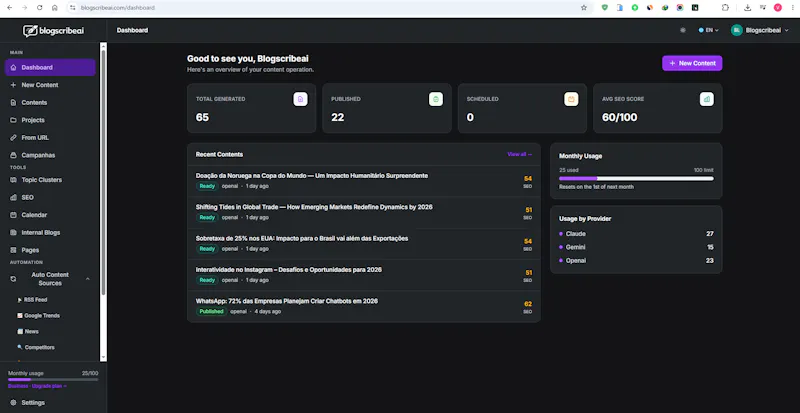Image resolution: width=800 pixels, height=413 pixels.
Task: Click the browser address bar
Action: pos(327,8)
